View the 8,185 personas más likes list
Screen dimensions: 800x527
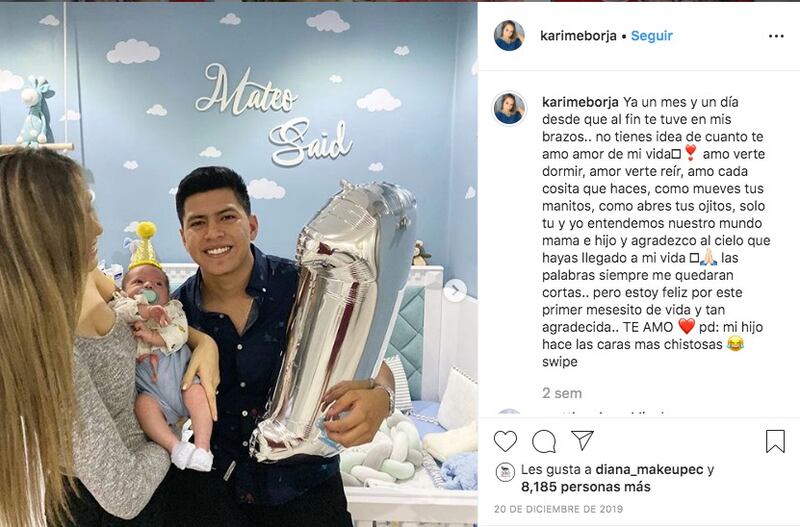pos(586,487)
